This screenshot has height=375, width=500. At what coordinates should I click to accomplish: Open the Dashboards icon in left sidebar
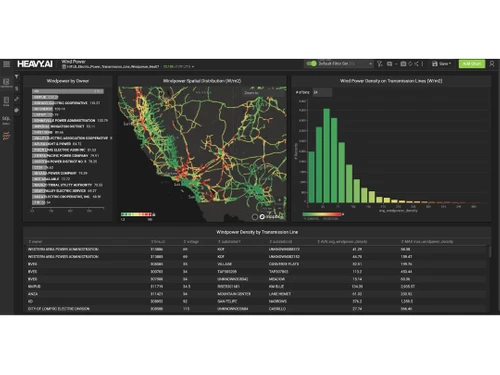6,82
